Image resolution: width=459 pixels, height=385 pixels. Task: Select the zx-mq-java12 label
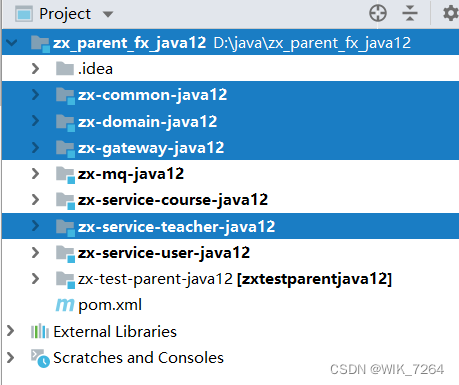131,174
